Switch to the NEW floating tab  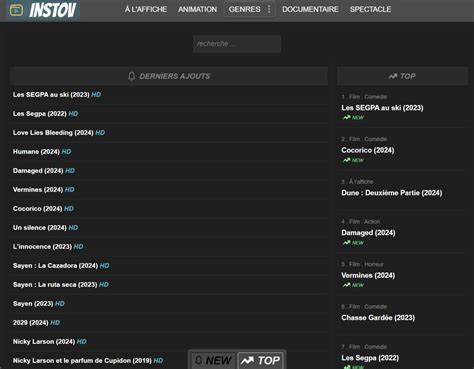tap(214, 360)
